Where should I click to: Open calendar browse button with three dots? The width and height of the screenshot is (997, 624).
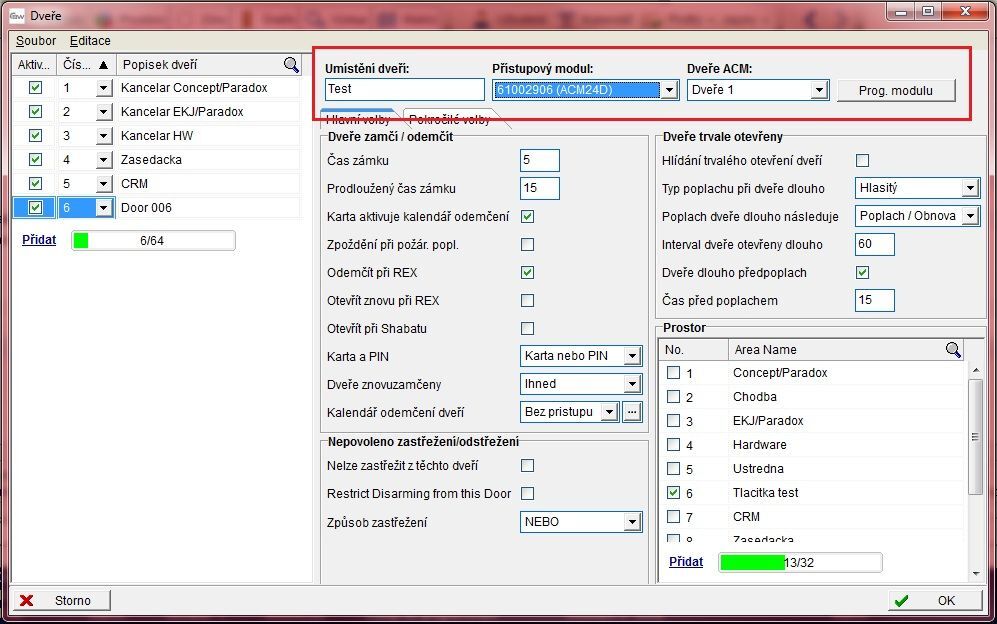point(631,412)
